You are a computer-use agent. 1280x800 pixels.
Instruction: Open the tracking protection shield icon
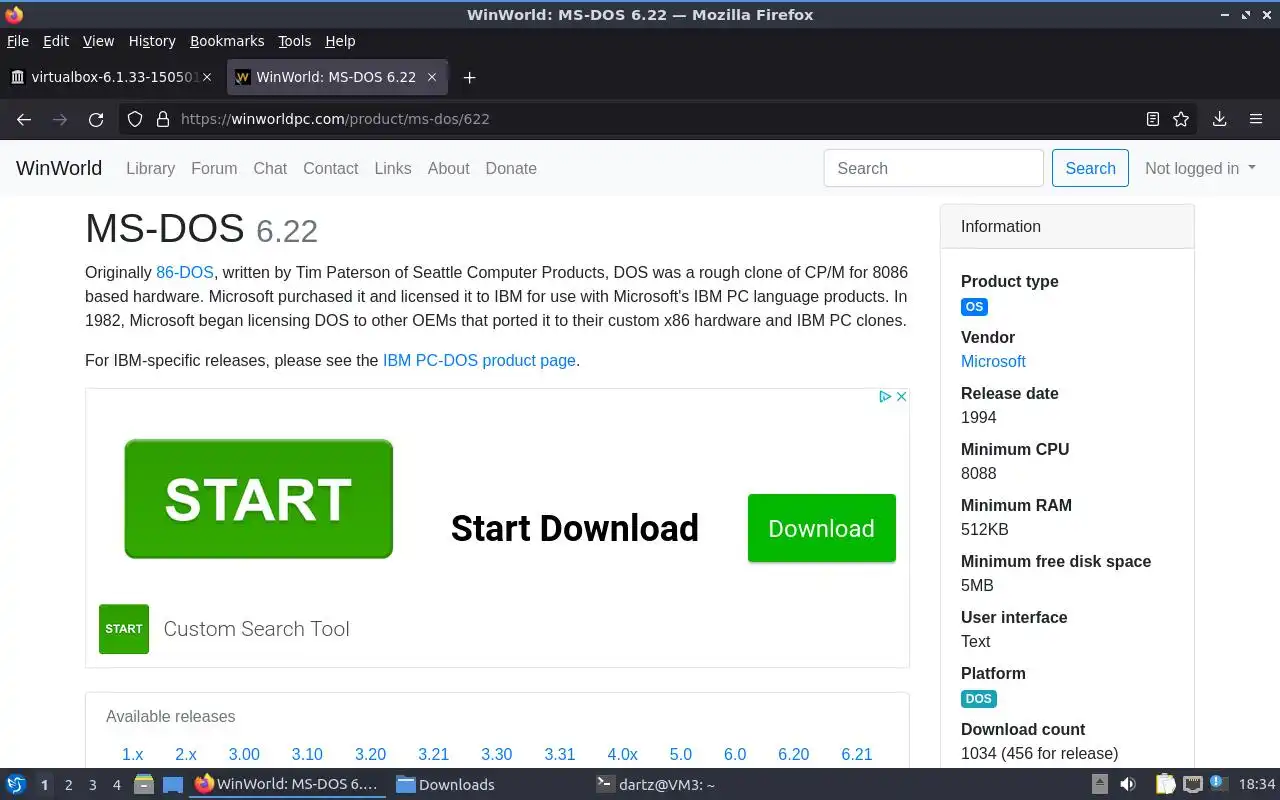point(135,119)
